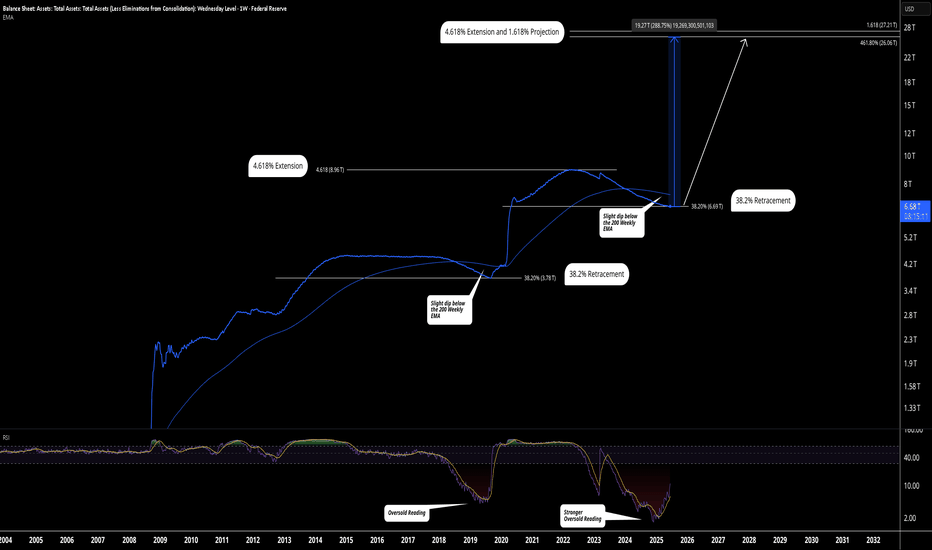Click the 15T price axis label
932x550 pixels.
pos(909,105)
